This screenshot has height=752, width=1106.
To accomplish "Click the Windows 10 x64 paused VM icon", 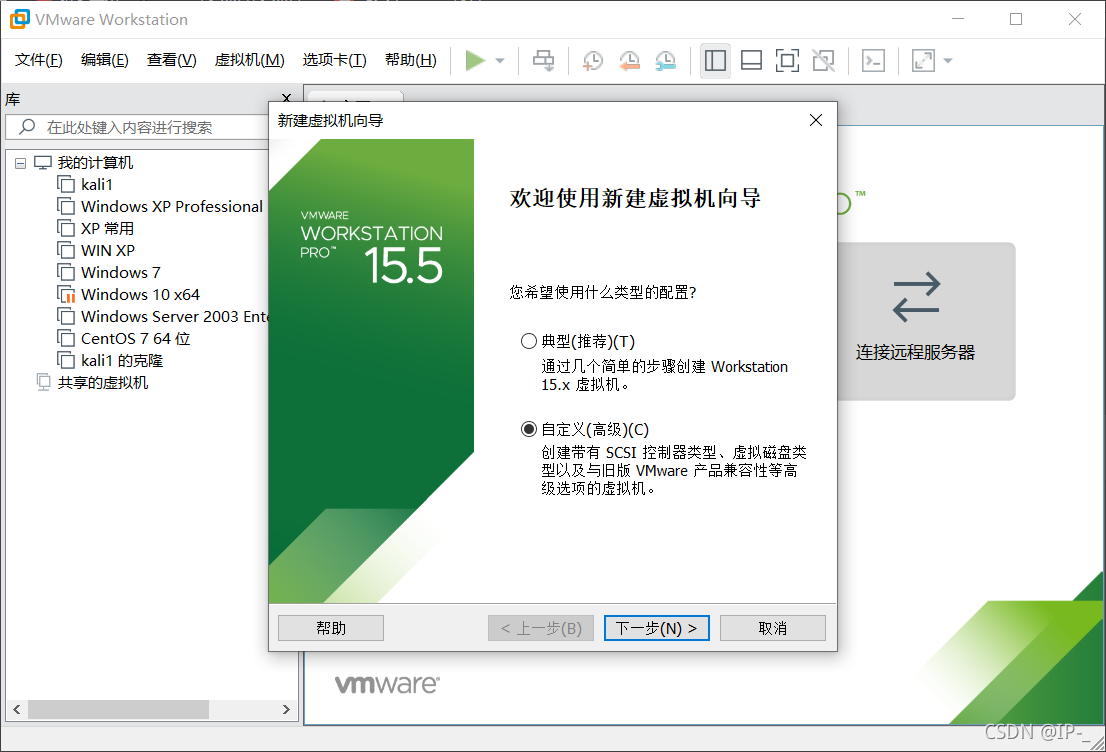I will tap(66, 295).
